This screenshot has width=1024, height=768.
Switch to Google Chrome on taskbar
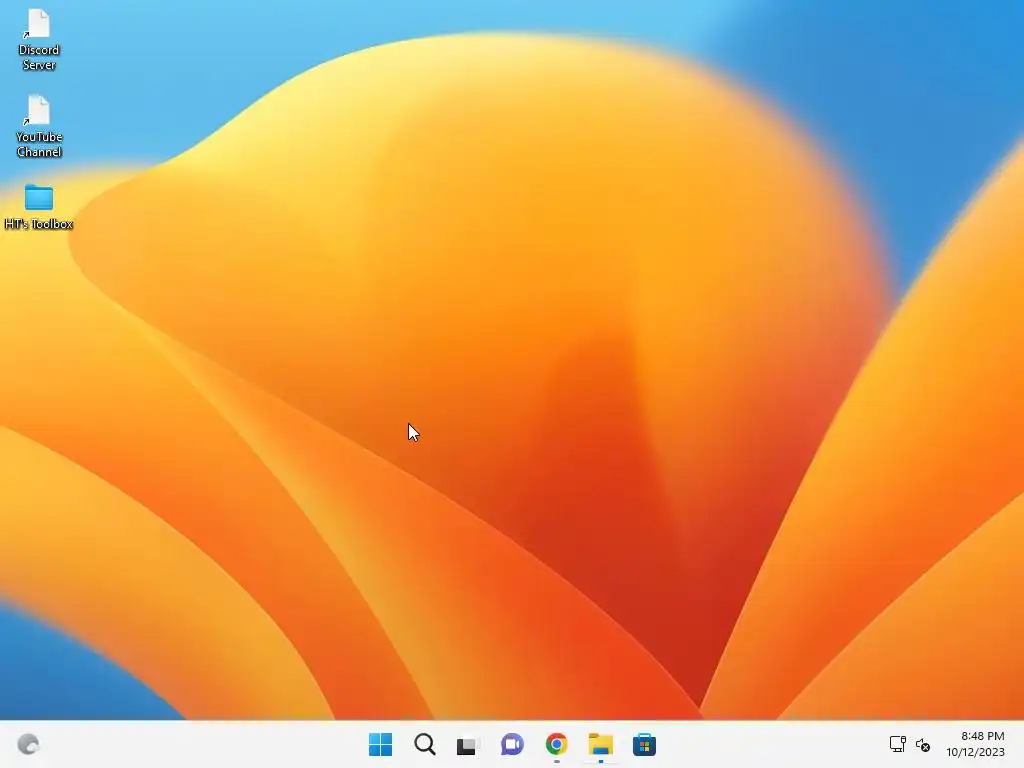556,744
